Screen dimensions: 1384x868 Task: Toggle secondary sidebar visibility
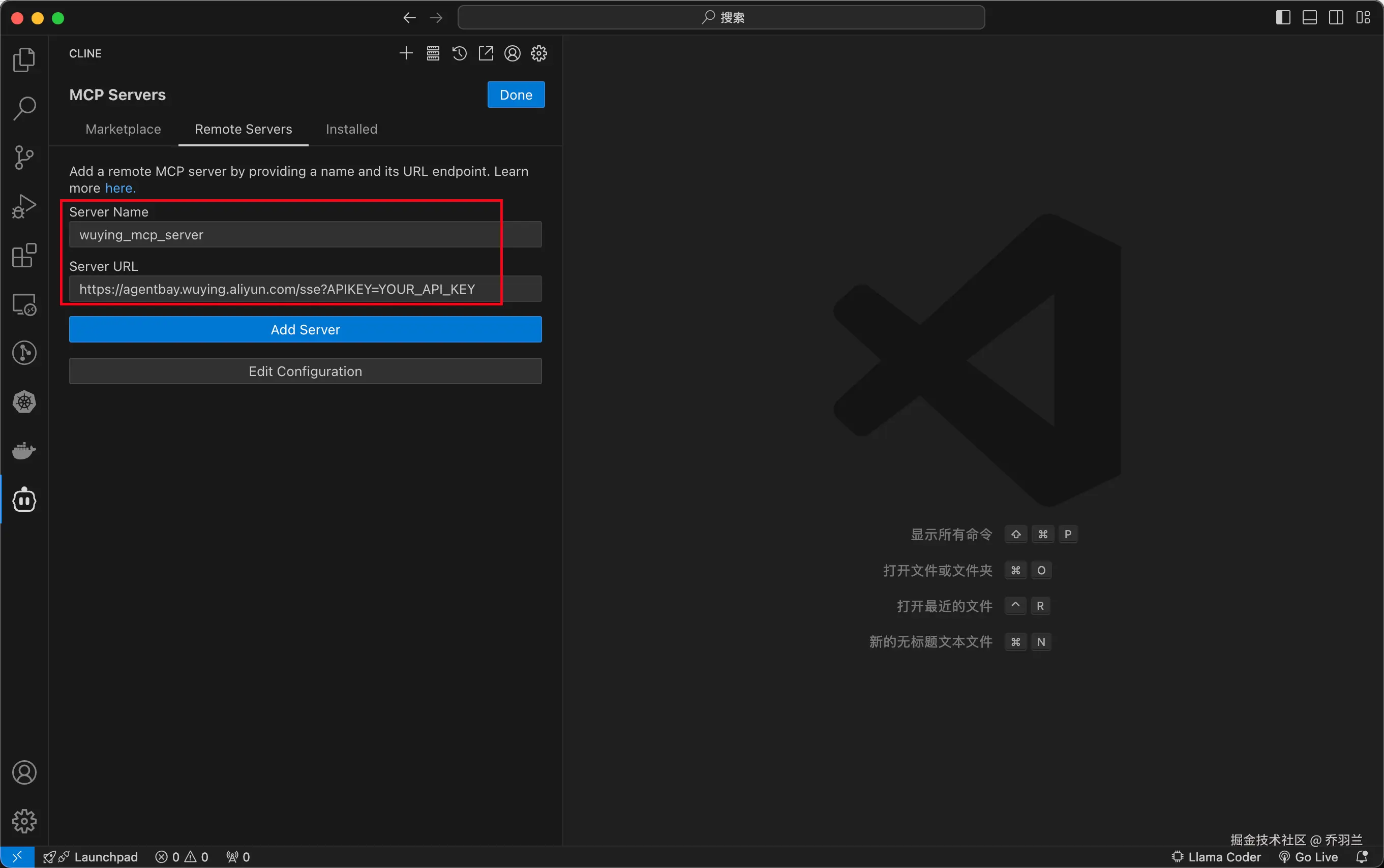tap(1336, 18)
